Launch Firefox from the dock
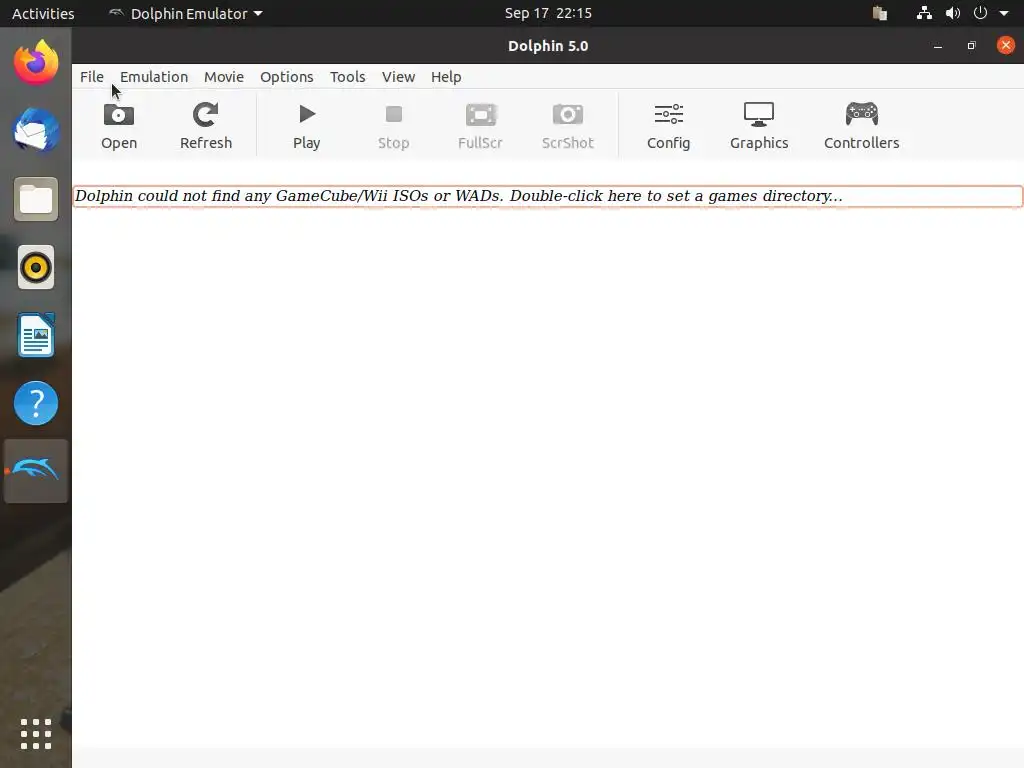Image resolution: width=1024 pixels, height=768 pixels. [36, 63]
